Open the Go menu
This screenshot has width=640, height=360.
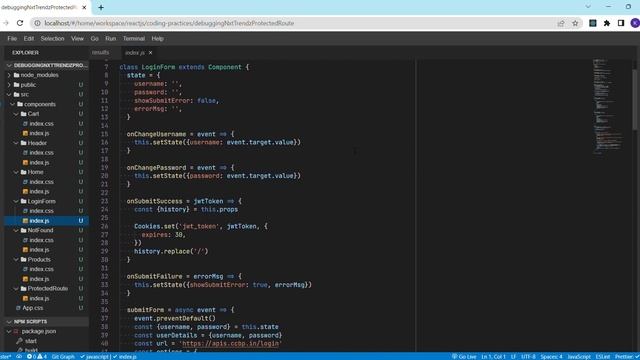coord(94,39)
